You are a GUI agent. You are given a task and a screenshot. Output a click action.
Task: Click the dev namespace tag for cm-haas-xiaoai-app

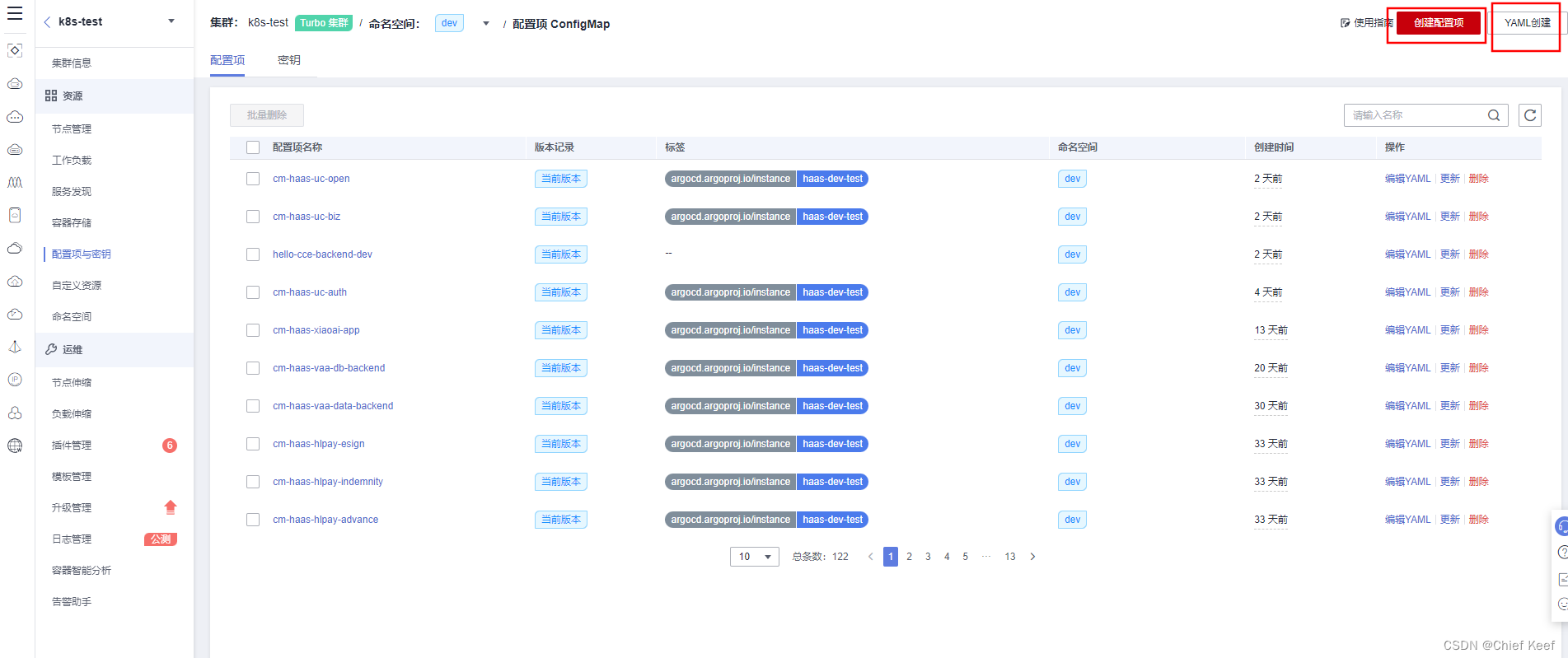(x=1072, y=330)
